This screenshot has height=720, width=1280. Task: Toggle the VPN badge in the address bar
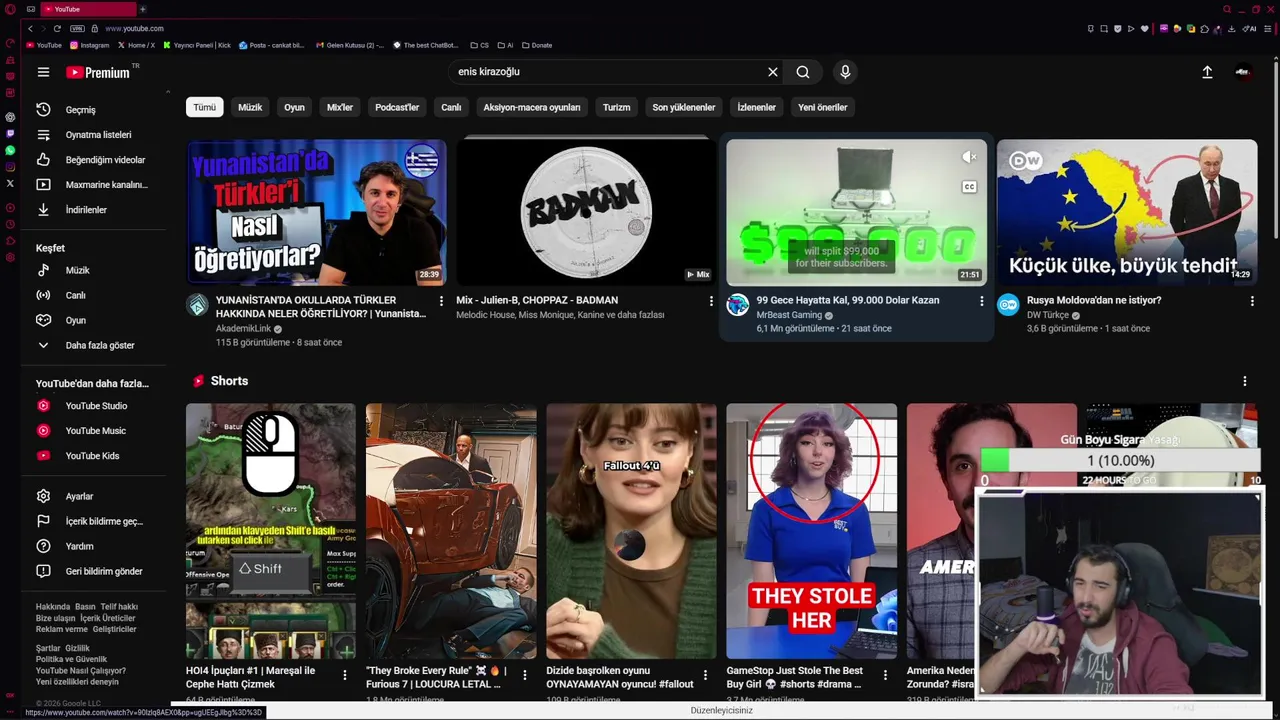point(77,28)
